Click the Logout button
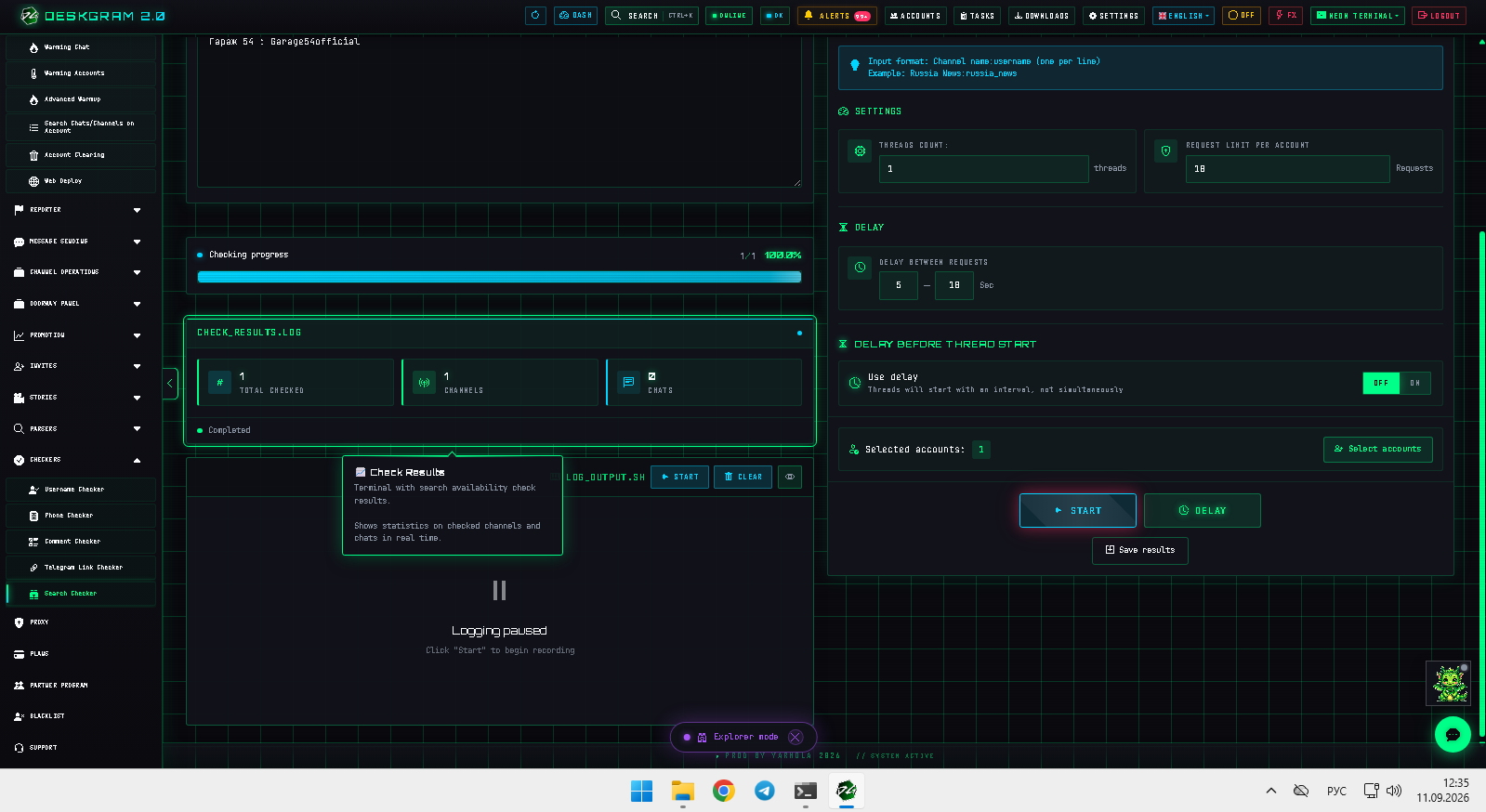1486x812 pixels. point(1439,16)
